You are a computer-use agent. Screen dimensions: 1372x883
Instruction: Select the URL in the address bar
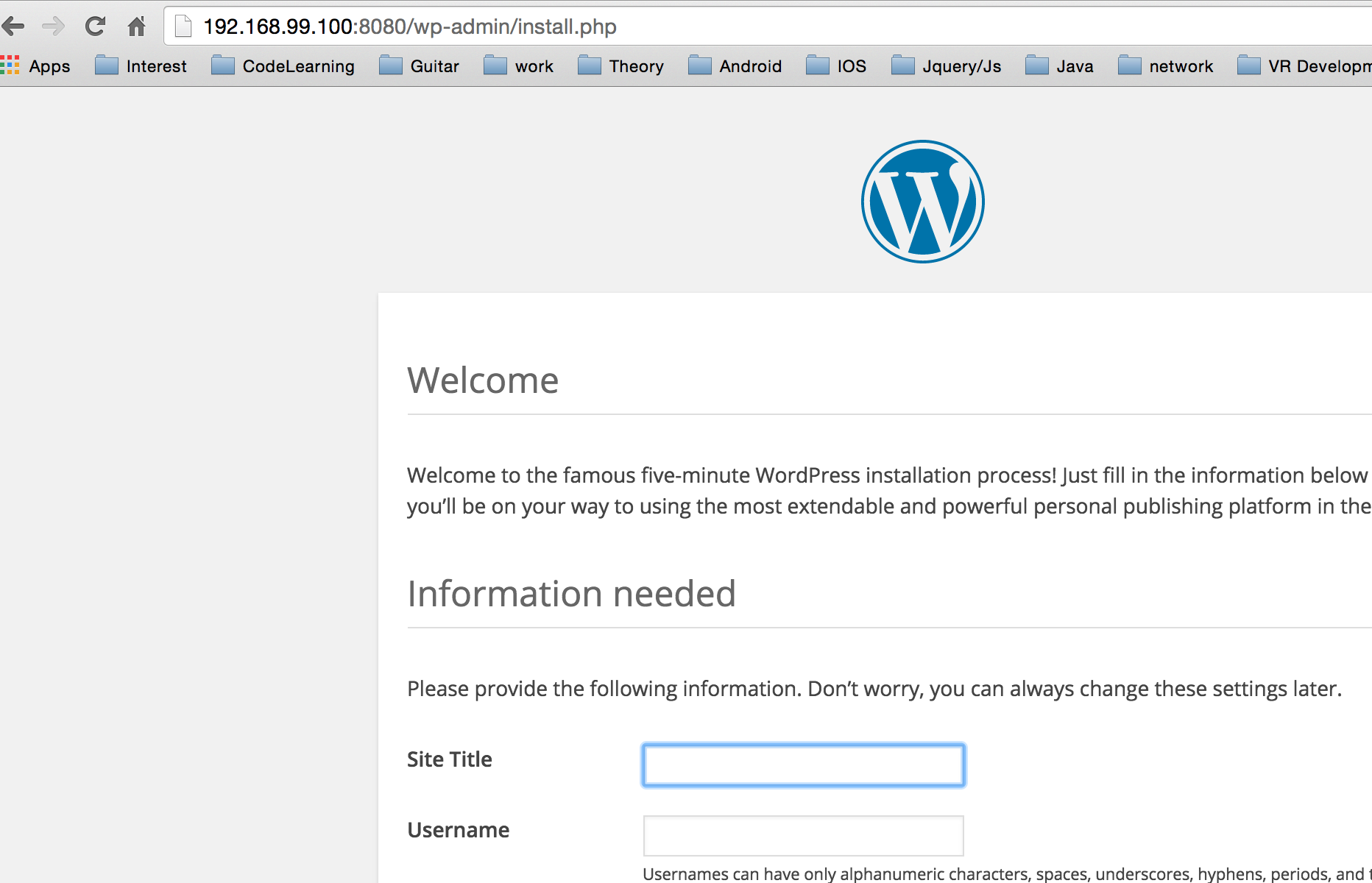click(409, 26)
